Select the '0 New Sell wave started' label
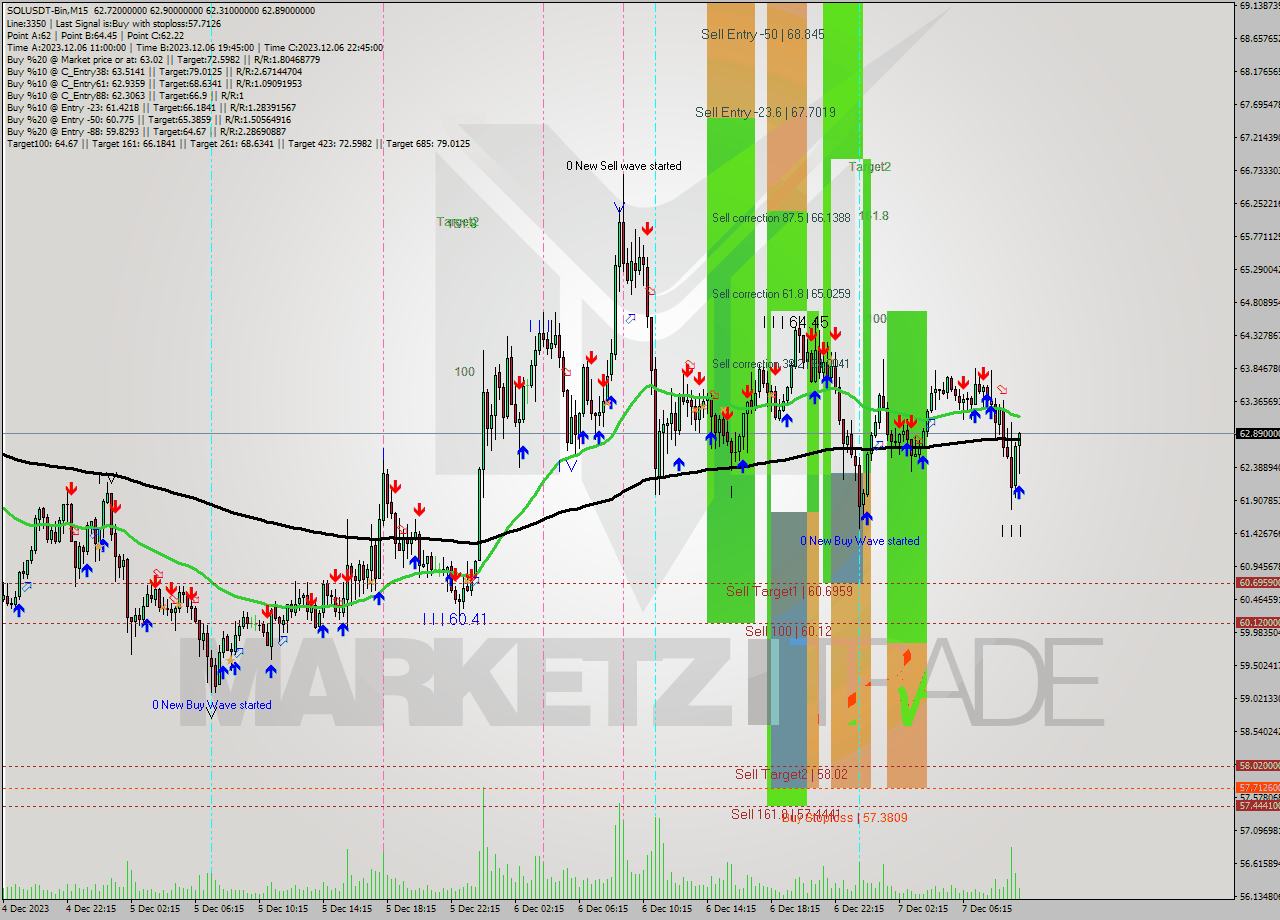 click(x=624, y=166)
